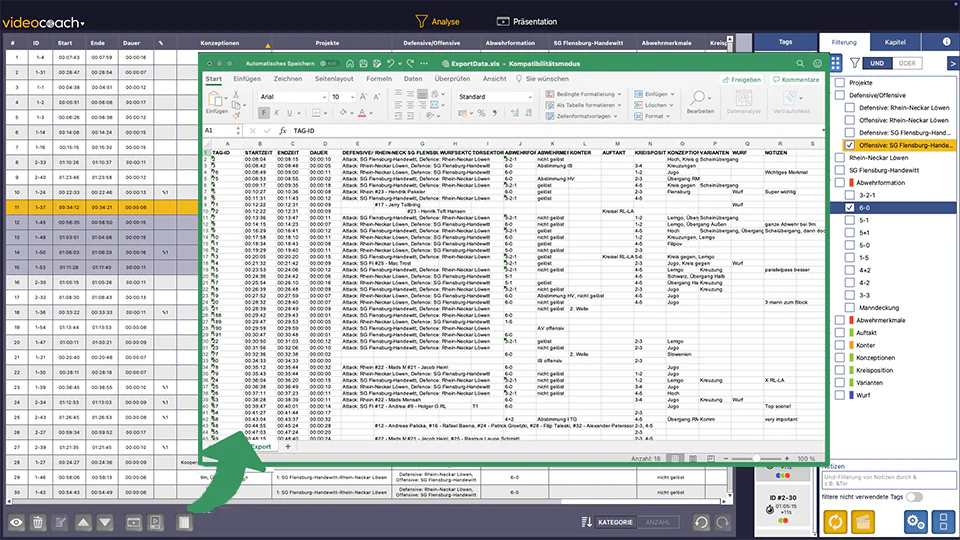
Task: Check the Defensive: Rhein-Neckar Löwen checkbox
Action: [850, 108]
